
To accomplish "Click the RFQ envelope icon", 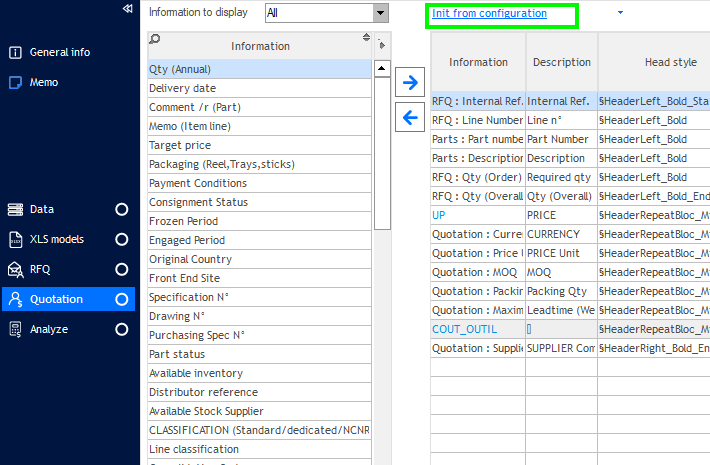I will (x=15, y=269).
